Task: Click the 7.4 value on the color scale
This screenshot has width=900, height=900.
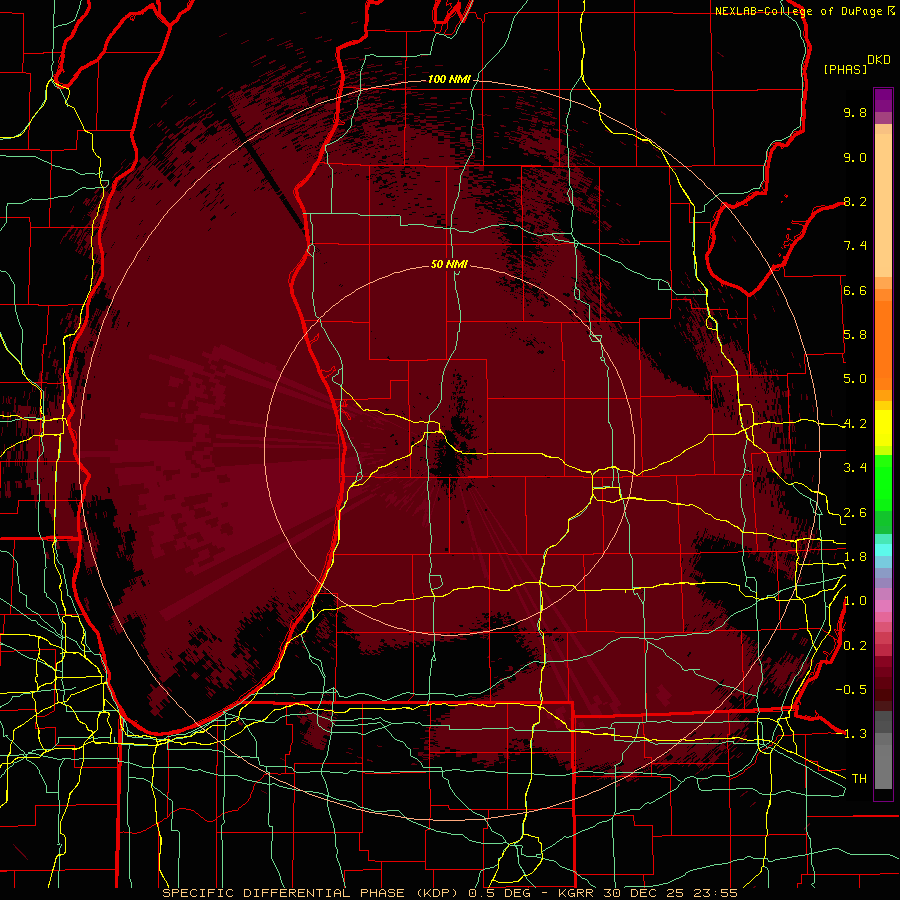Action: 855,246
